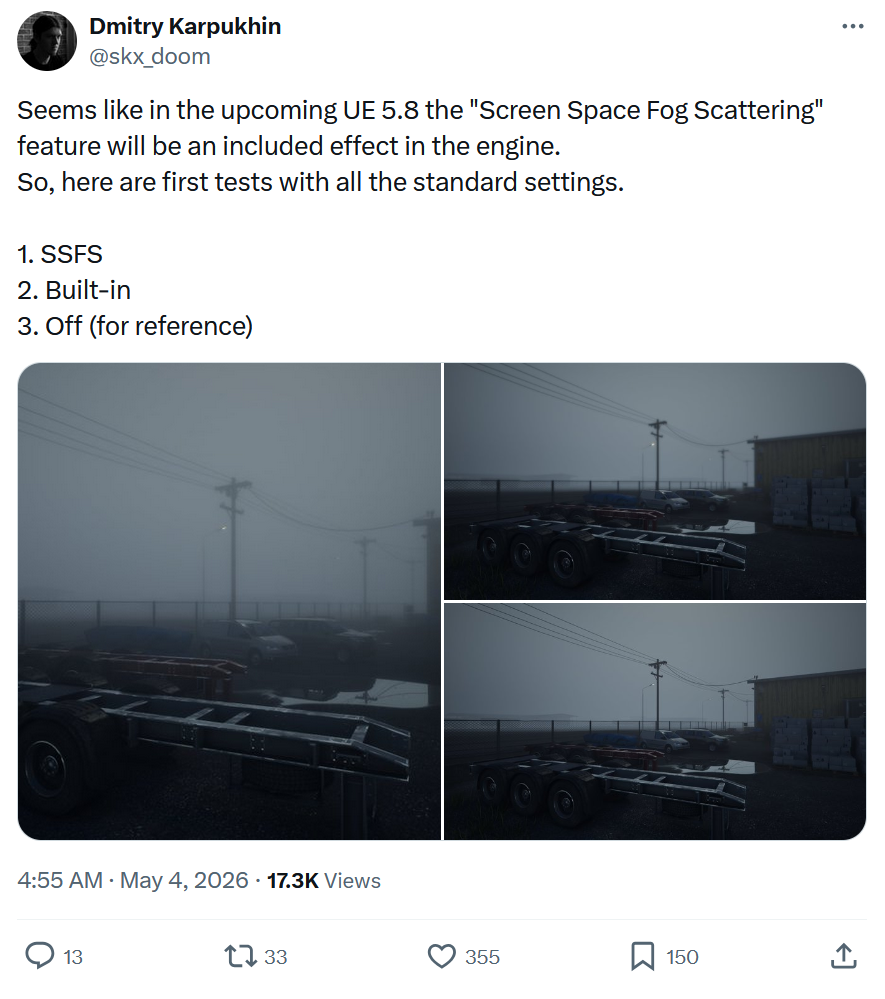Bookmark the post with the bookmark icon
This screenshot has width=885, height=999.
point(643,956)
